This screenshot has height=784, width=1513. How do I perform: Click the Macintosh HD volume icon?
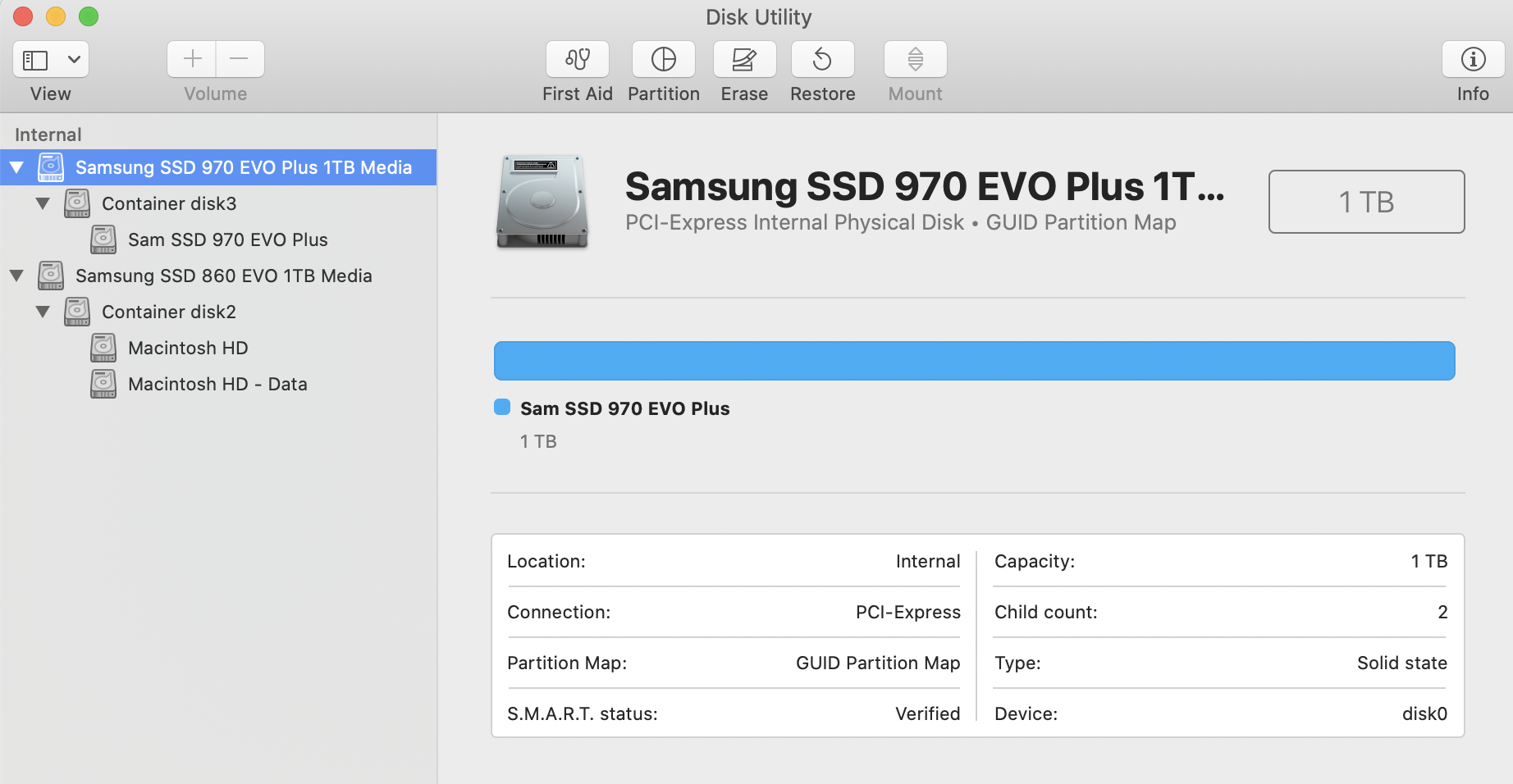[x=103, y=348]
